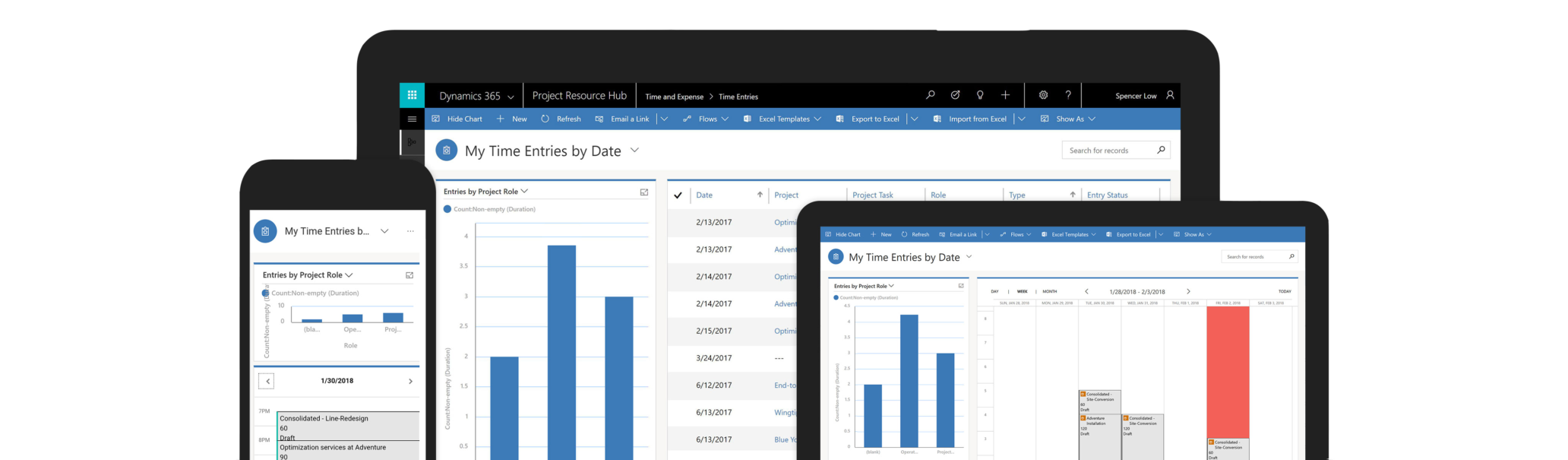
Task: Switch to WEEK view on small tablet calendar
Action: (1023, 291)
